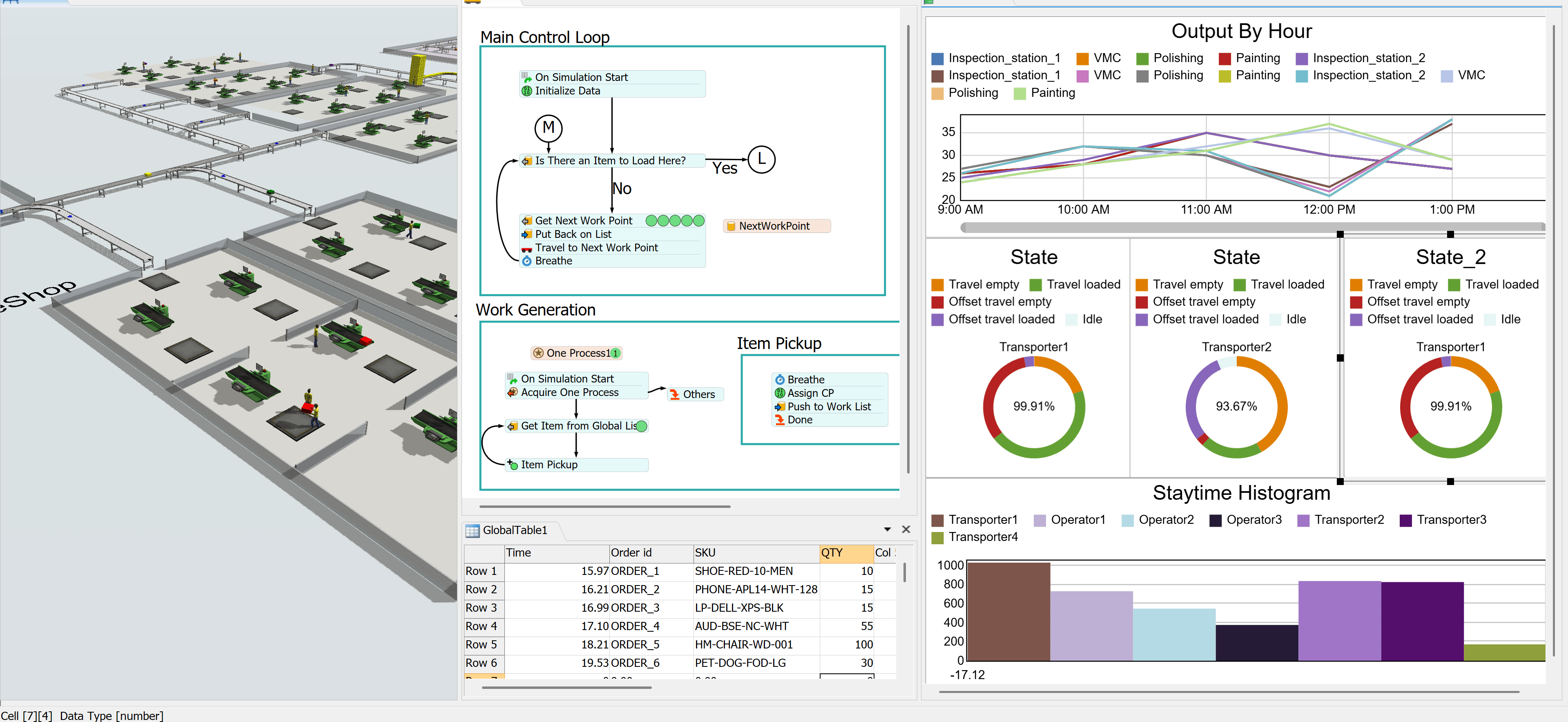Click the Row 4 row header
Image resolution: width=1568 pixels, height=722 pixels.
point(483,626)
